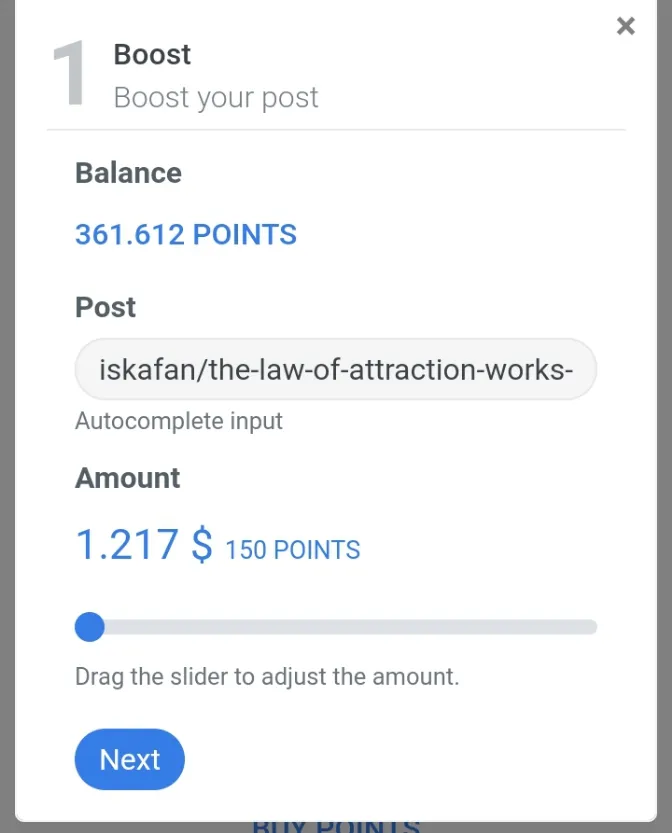Select the slider instruction hint text

[x=267, y=677]
